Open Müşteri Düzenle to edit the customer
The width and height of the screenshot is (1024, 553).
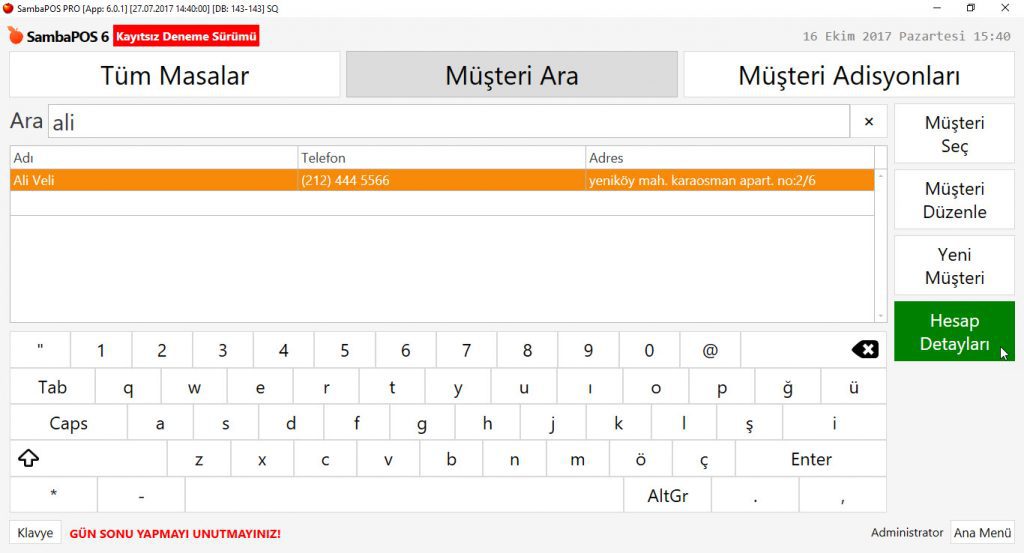954,200
